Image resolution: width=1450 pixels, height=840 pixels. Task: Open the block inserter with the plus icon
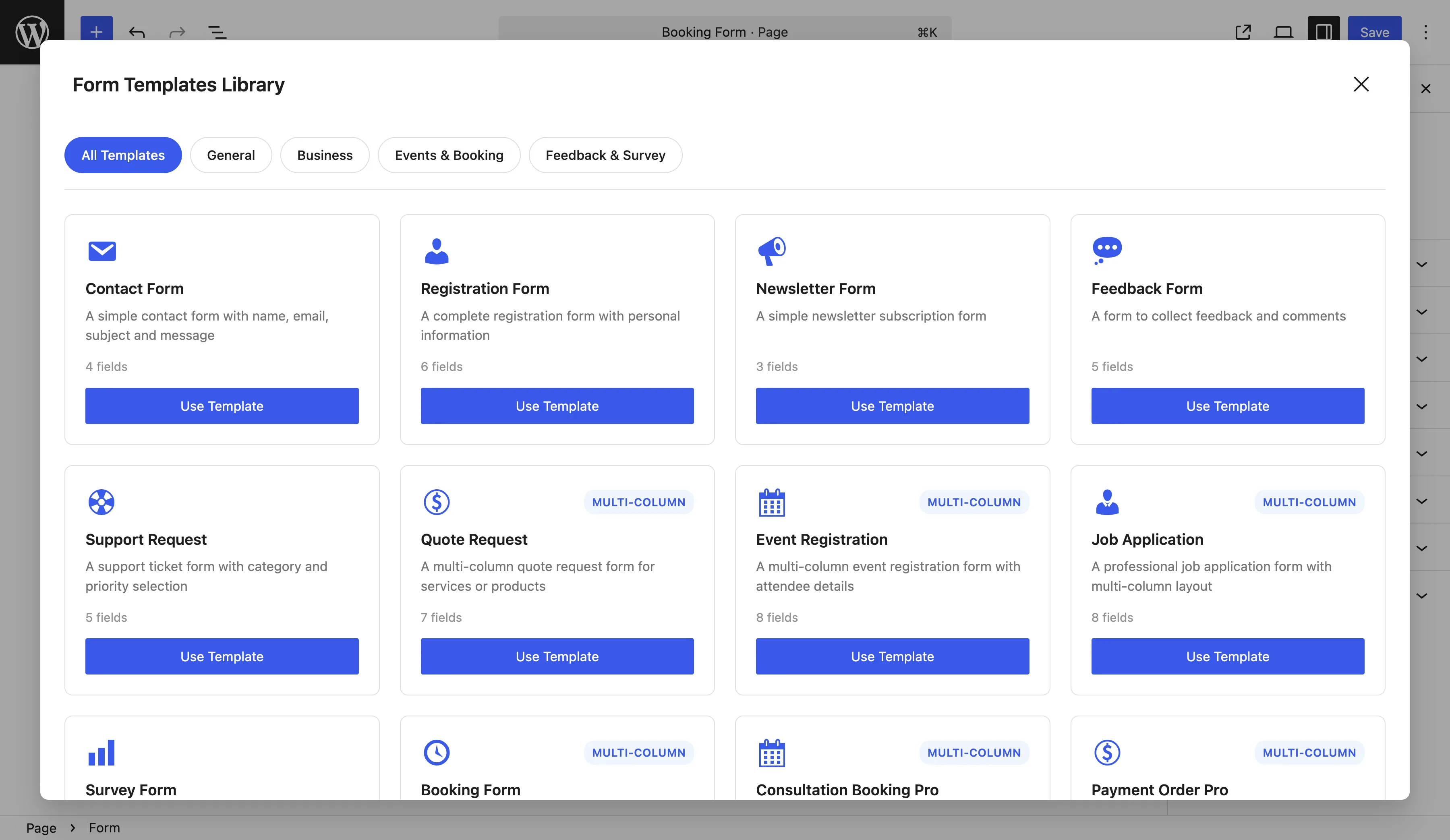(x=96, y=32)
